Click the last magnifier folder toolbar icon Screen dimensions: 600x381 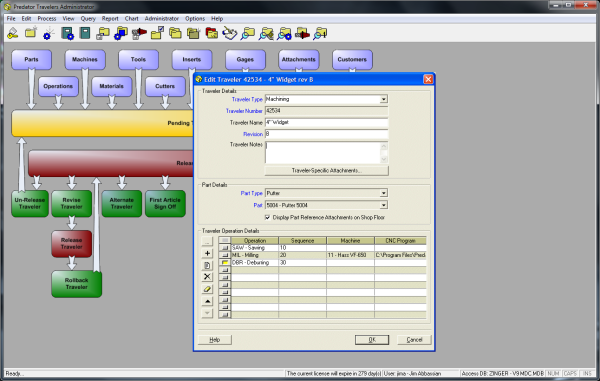320,33
